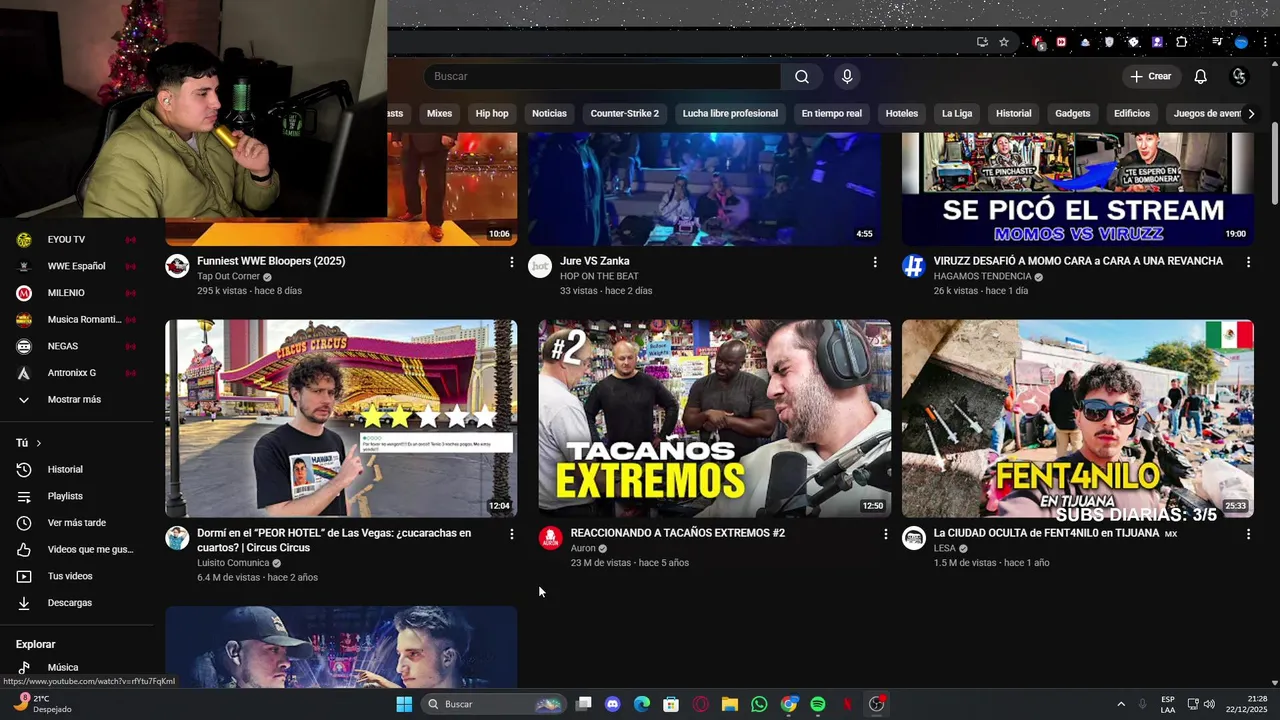This screenshot has width=1280, height=720.
Task: Open options for Circus Circus hotel video
Action: coord(512,534)
